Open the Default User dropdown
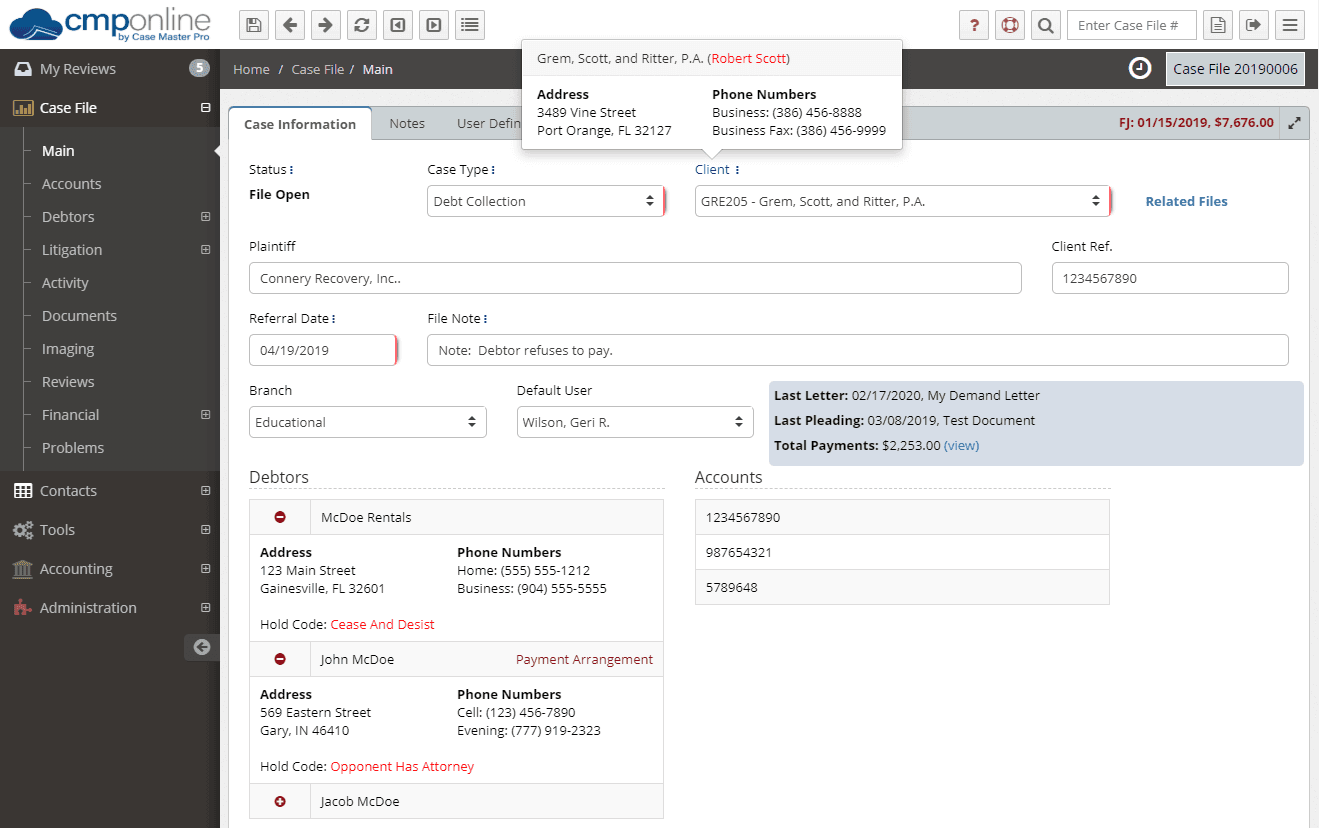1319x828 pixels. [634, 422]
